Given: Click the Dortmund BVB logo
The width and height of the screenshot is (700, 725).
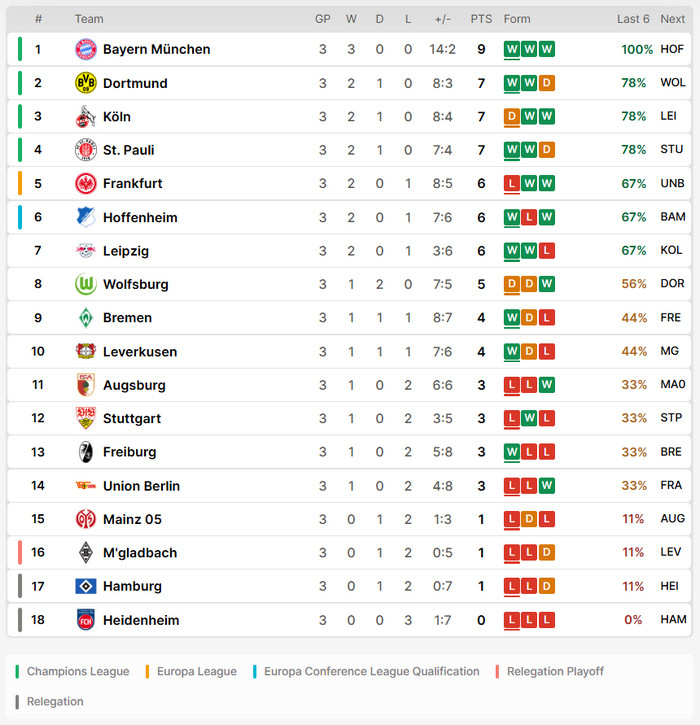Looking at the screenshot, I should coord(86,83).
